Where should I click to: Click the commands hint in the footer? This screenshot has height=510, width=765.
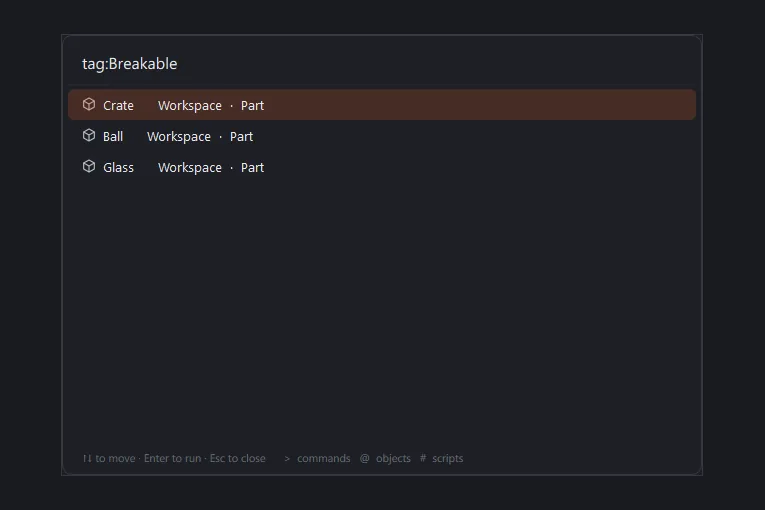point(317,458)
